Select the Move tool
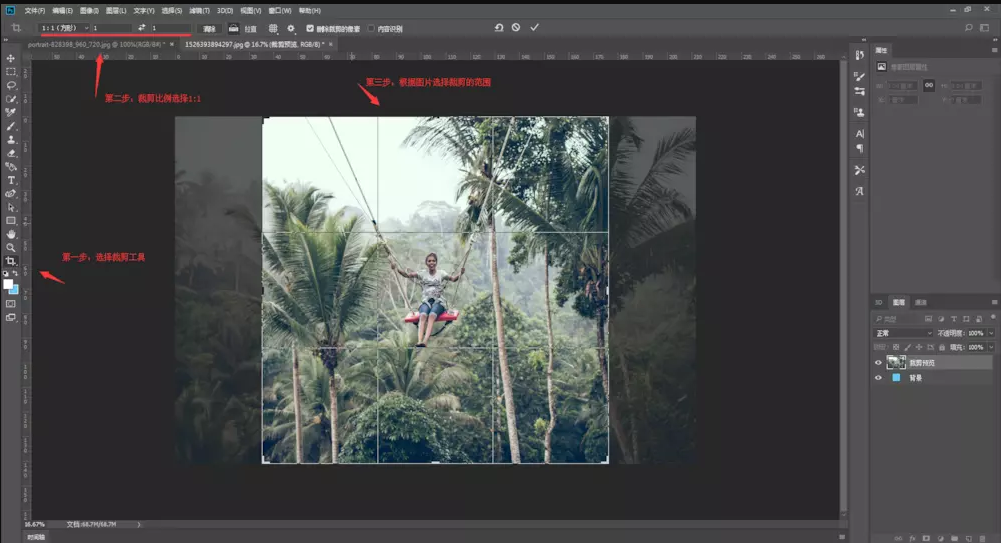Viewport: 1001px width, 543px height. coord(11,59)
